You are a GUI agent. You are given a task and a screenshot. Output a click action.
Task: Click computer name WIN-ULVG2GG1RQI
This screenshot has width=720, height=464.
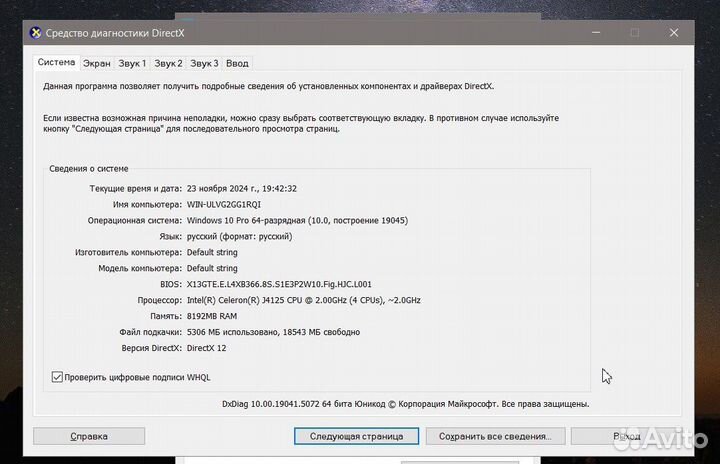tap(224, 204)
